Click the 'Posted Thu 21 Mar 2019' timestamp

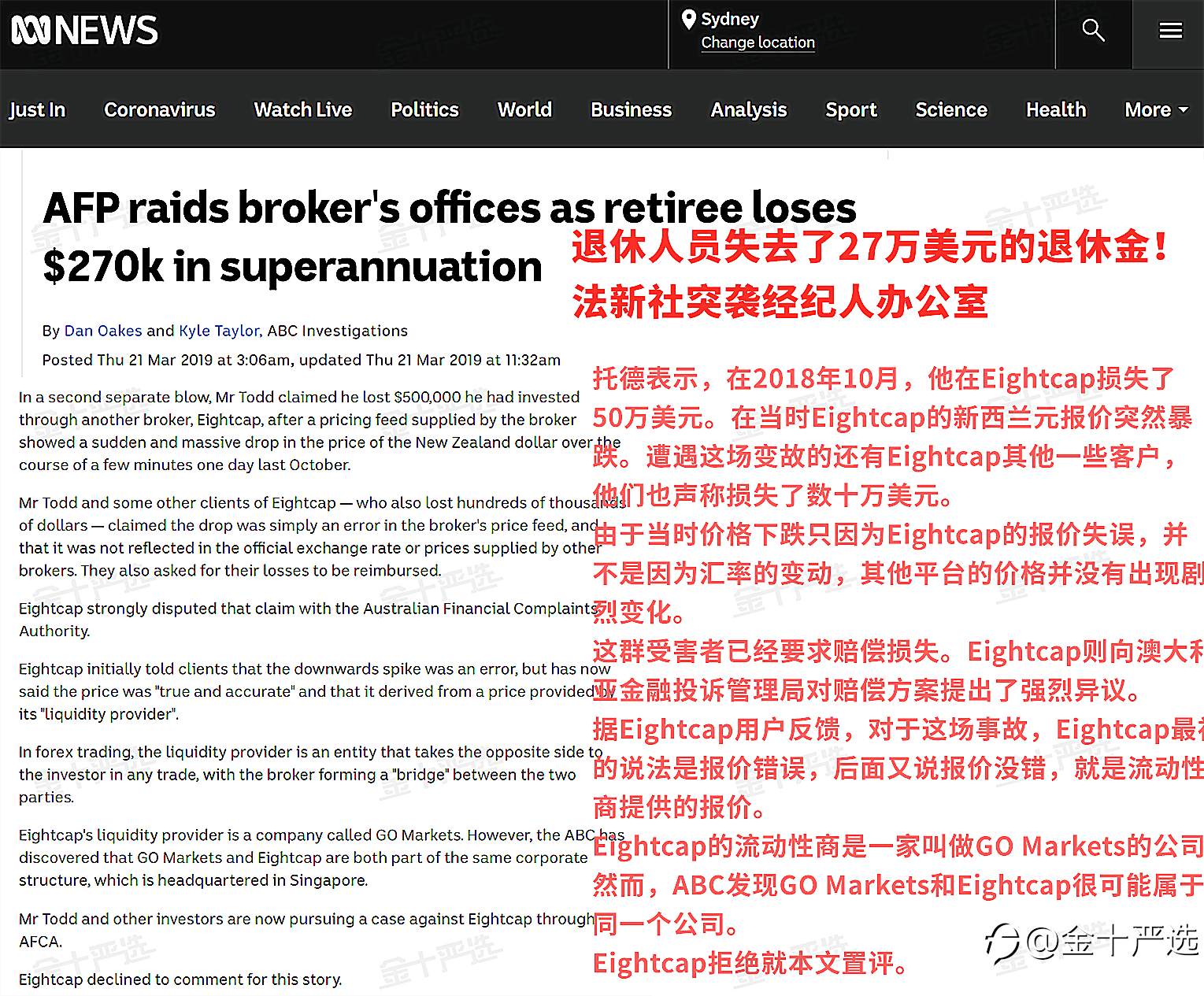click(x=302, y=360)
